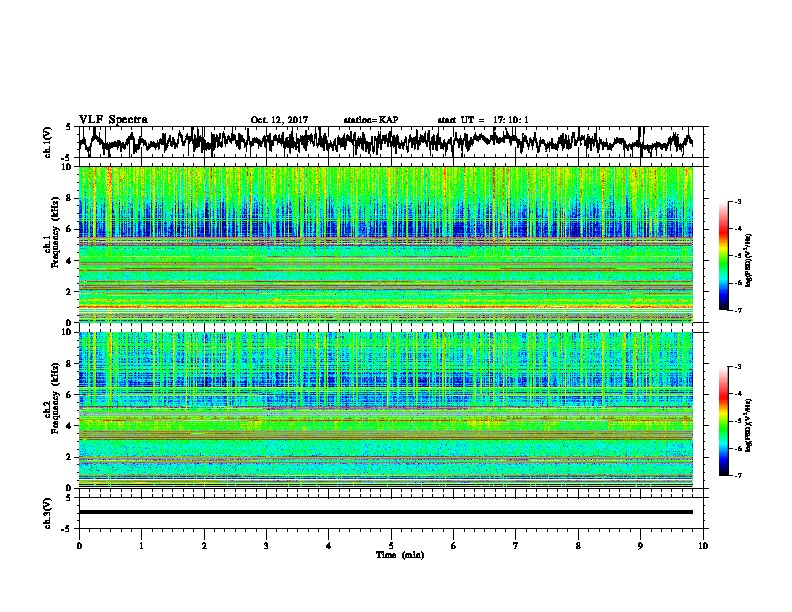Click time axis tick label "8"
Screen dimensions: 792x612
tap(578, 546)
